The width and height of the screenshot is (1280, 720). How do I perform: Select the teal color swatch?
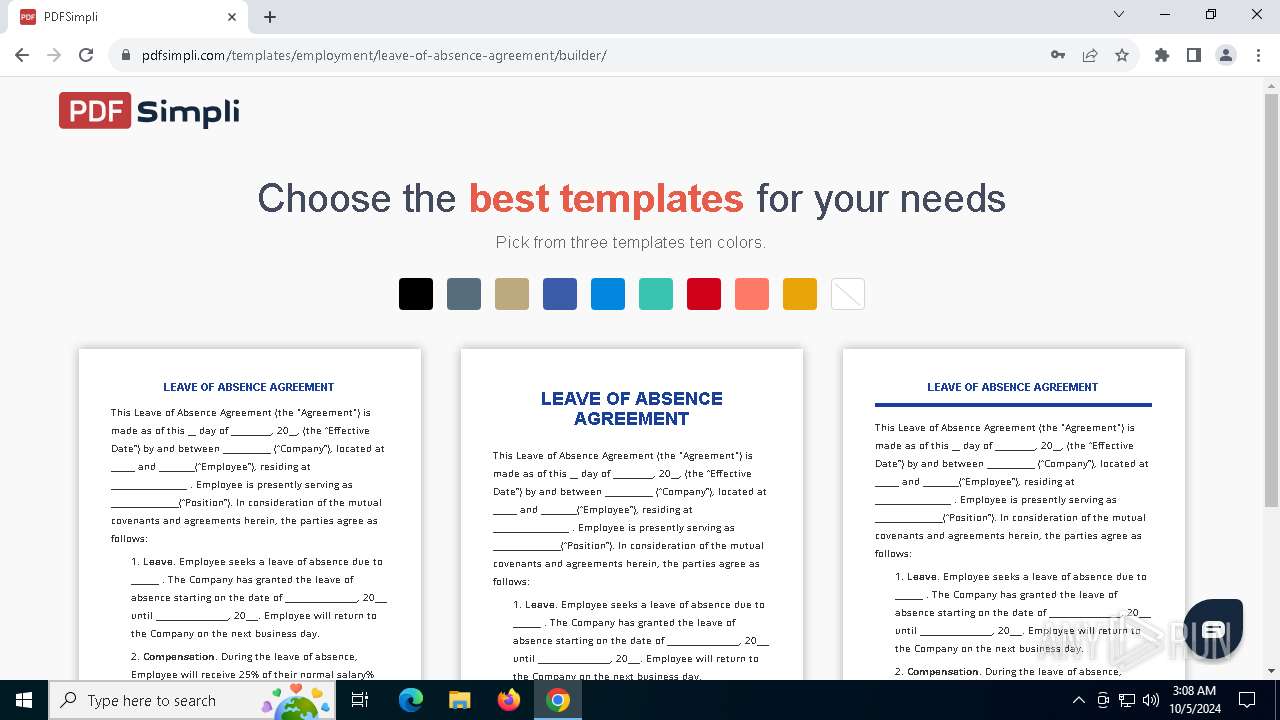[x=656, y=294]
